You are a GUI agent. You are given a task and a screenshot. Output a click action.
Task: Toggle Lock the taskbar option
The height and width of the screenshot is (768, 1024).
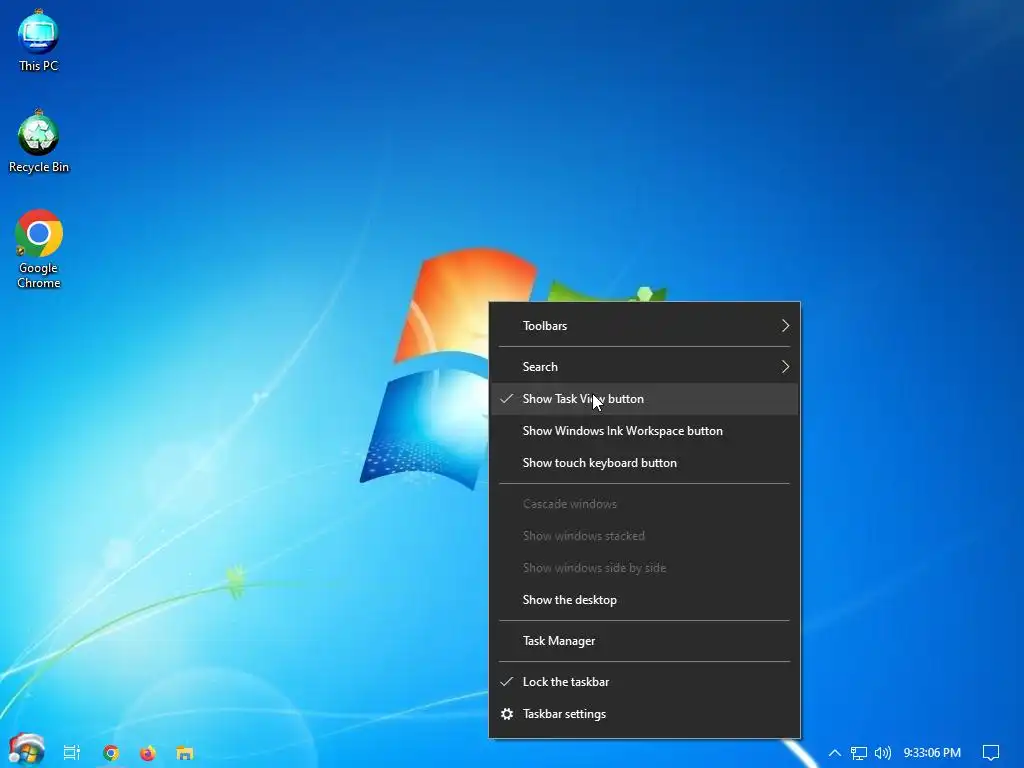tap(645, 682)
